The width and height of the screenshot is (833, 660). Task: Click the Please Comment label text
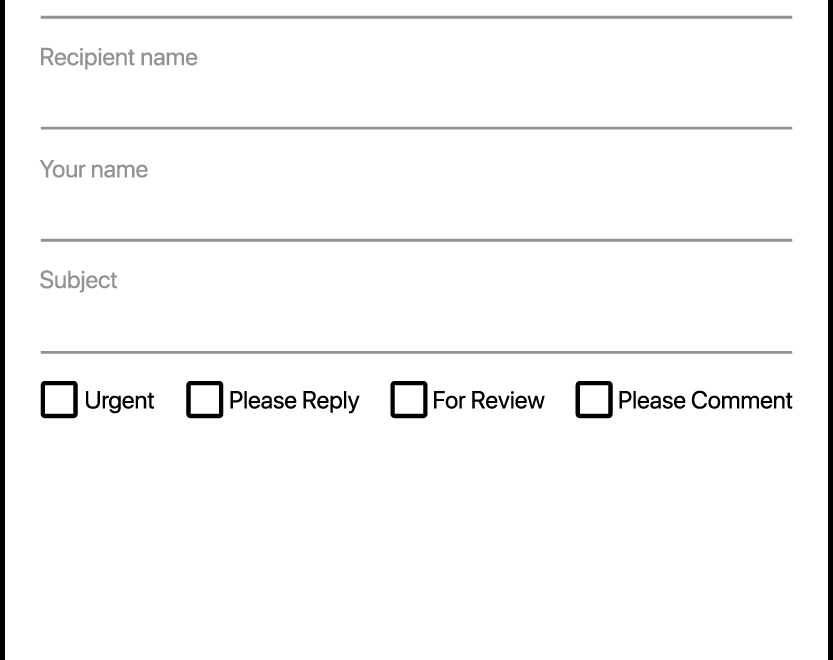pyautogui.click(x=704, y=400)
